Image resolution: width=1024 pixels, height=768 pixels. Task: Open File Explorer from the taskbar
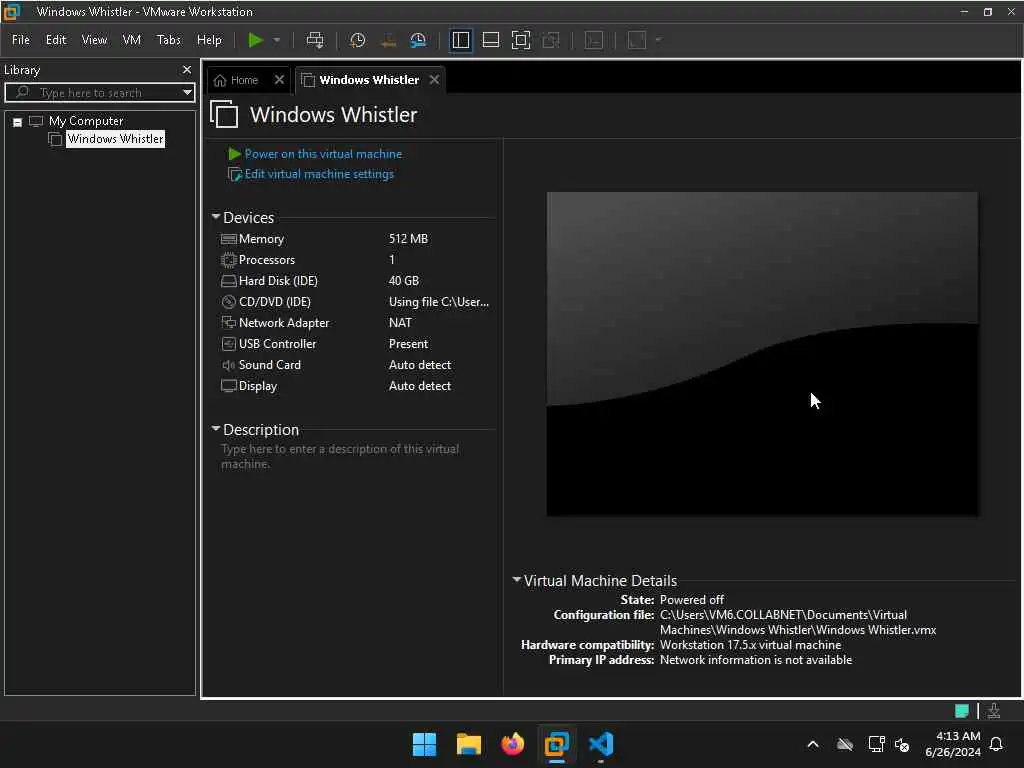[468, 744]
